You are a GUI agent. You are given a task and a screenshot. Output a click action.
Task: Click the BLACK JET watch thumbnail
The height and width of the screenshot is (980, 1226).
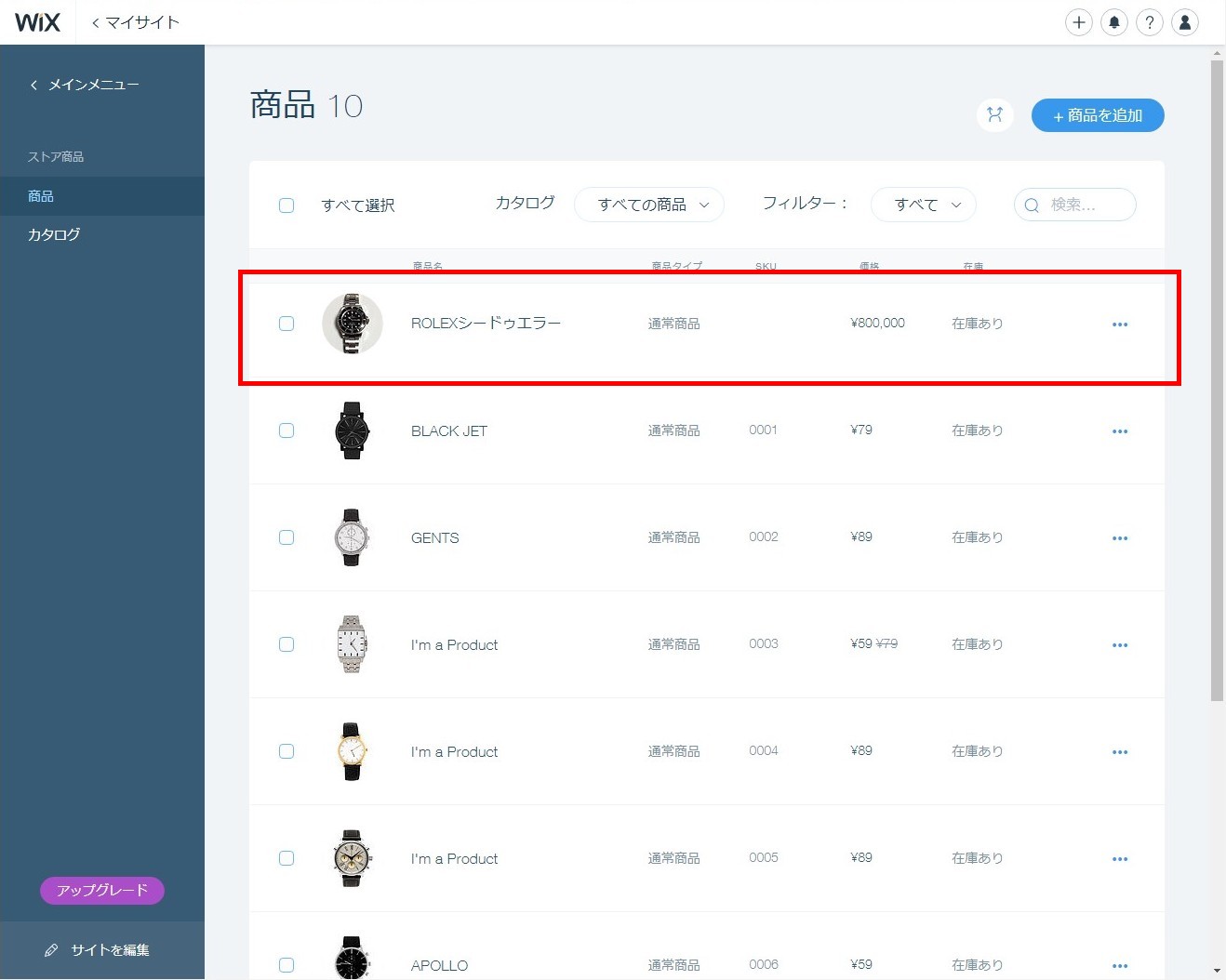pyautogui.click(x=353, y=430)
